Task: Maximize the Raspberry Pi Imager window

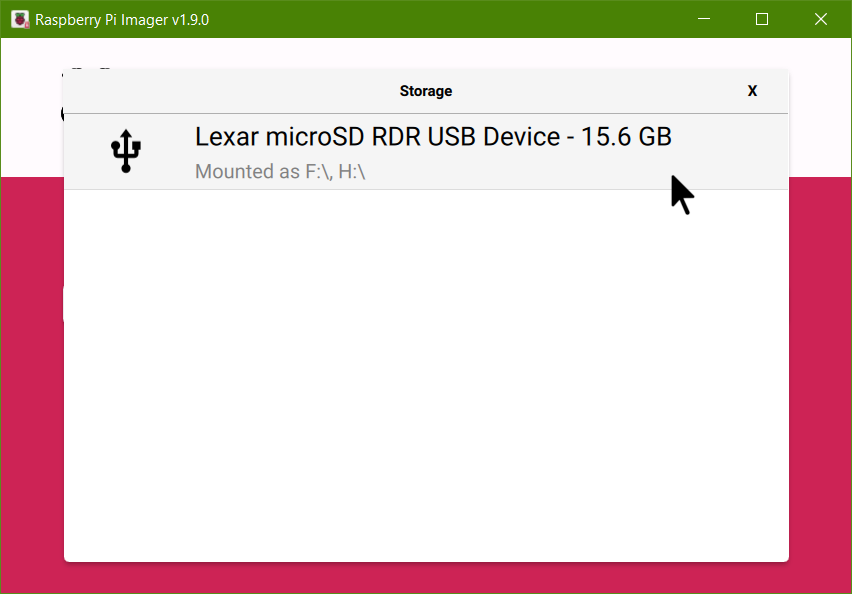Action: [x=762, y=19]
